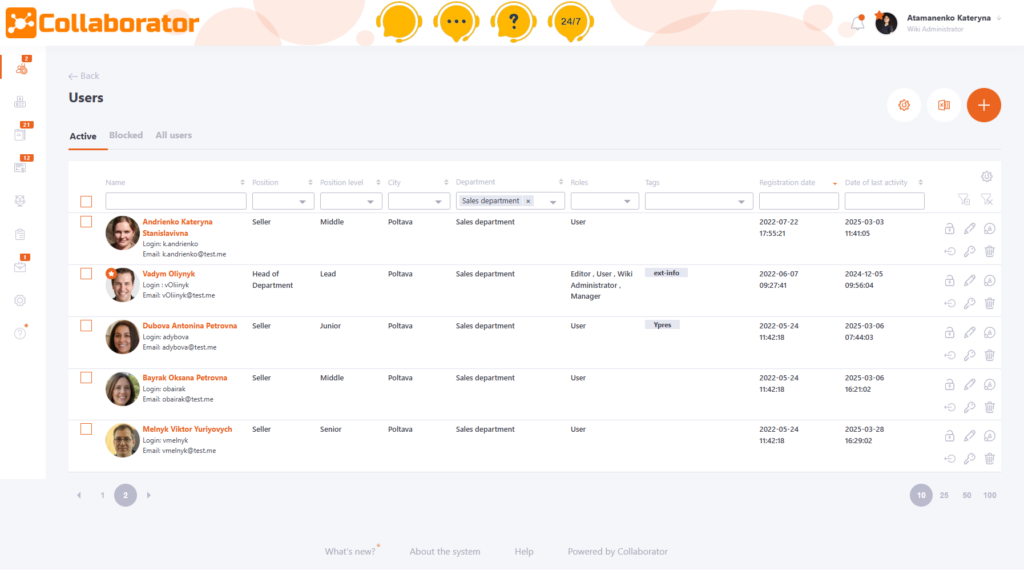Switch to the Active tab
The width and height of the screenshot is (1024, 570).
(83, 136)
